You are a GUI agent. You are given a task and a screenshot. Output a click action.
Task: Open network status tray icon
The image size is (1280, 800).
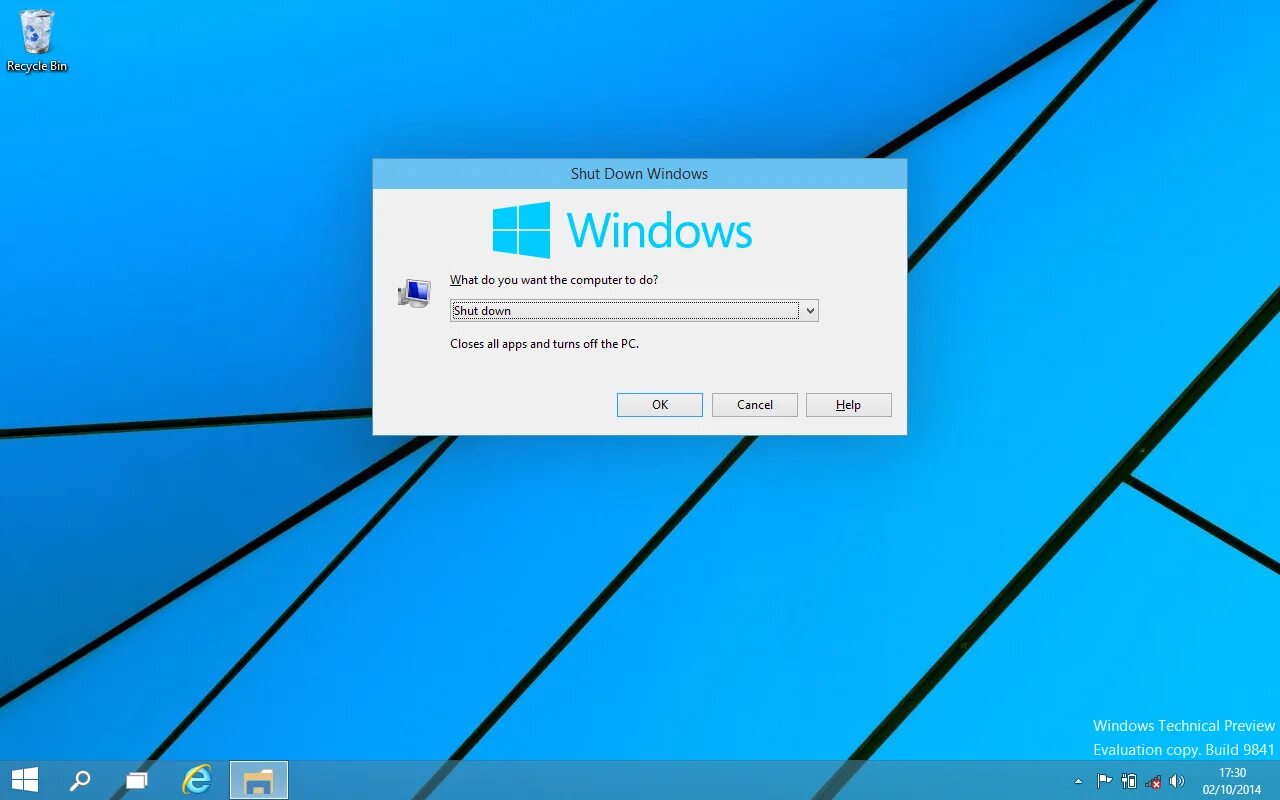[x=1153, y=781]
